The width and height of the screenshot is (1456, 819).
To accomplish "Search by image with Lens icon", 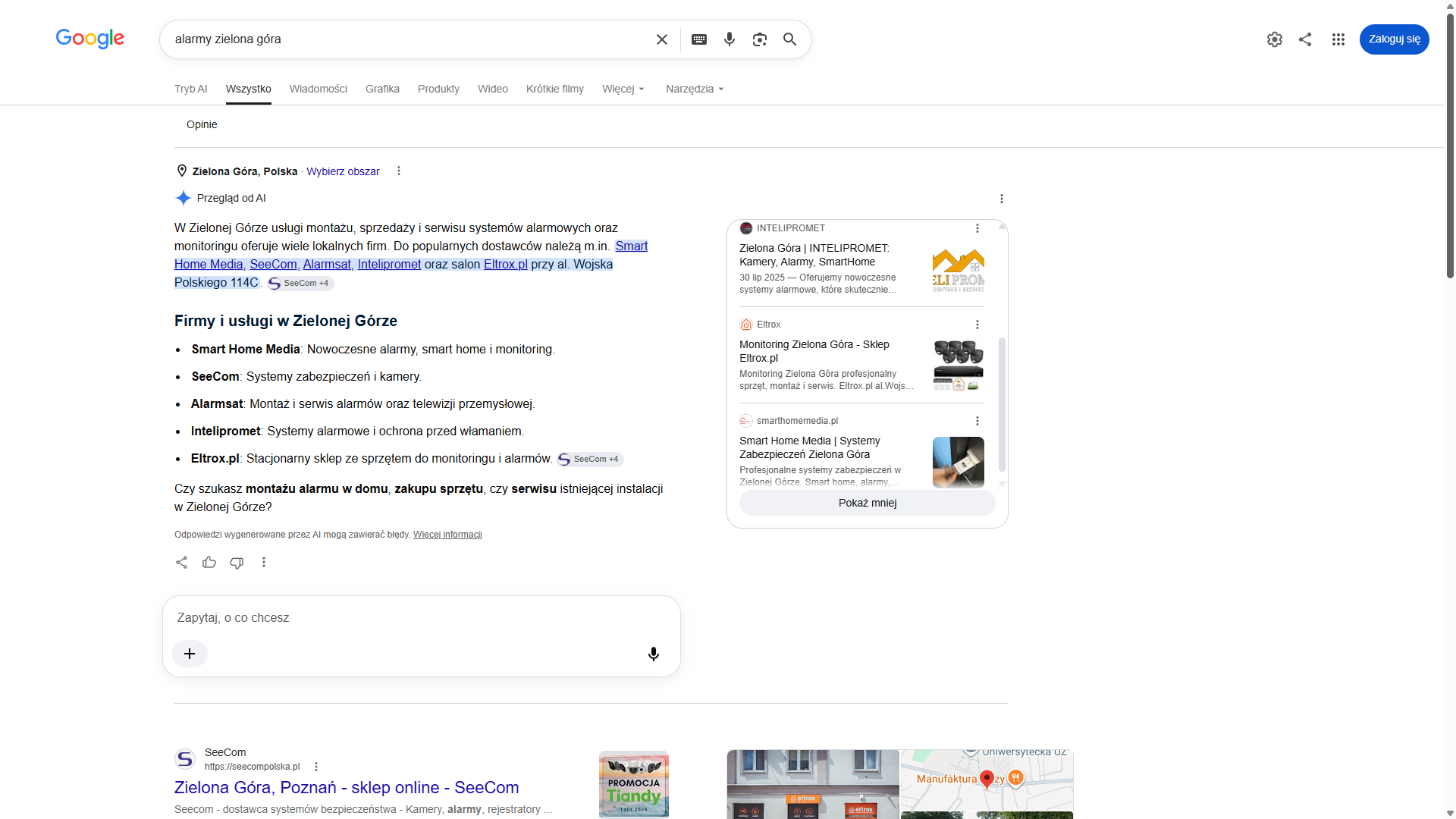I will [x=760, y=39].
